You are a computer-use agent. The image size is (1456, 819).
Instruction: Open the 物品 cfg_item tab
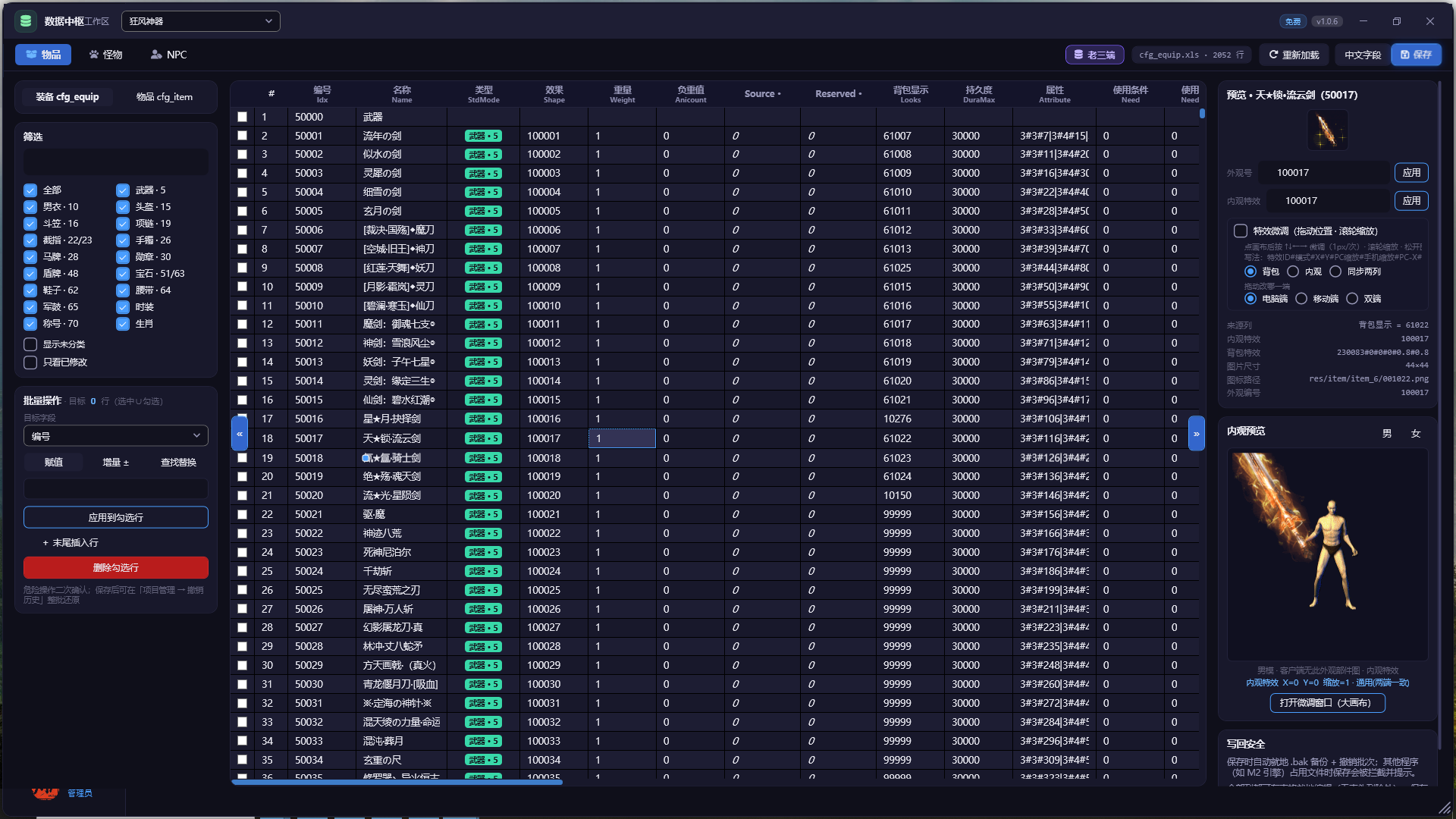click(x=165, y=97)
